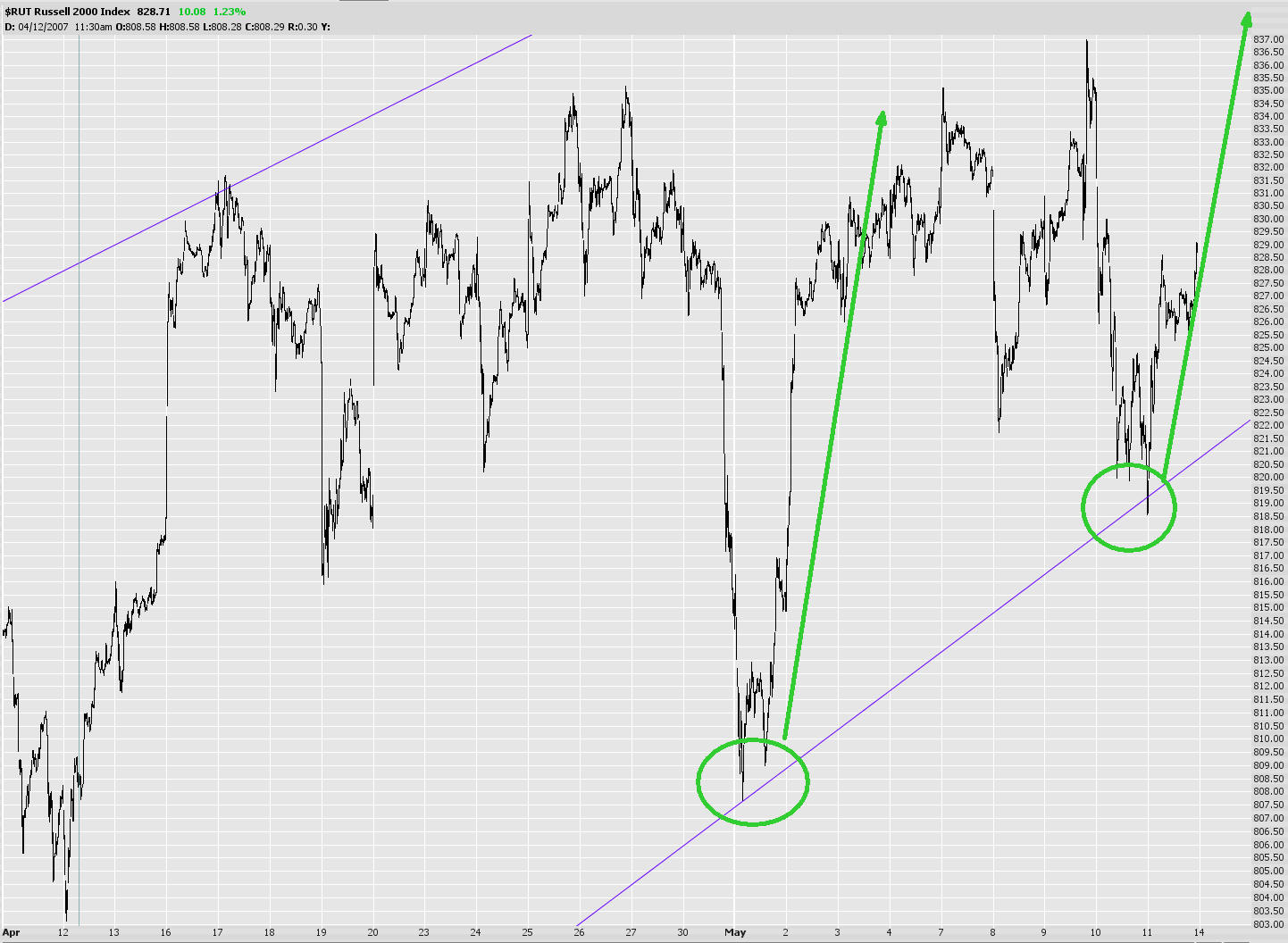
Task: Click price axis label 812.50
Action: coord(1268,674)
